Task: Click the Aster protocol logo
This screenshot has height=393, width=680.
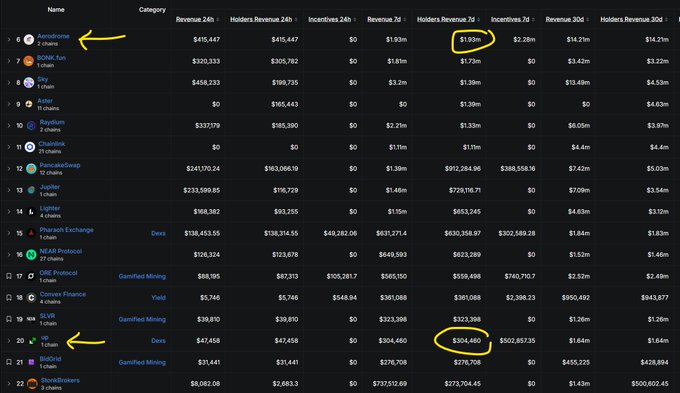Action: tap(29, 104)
